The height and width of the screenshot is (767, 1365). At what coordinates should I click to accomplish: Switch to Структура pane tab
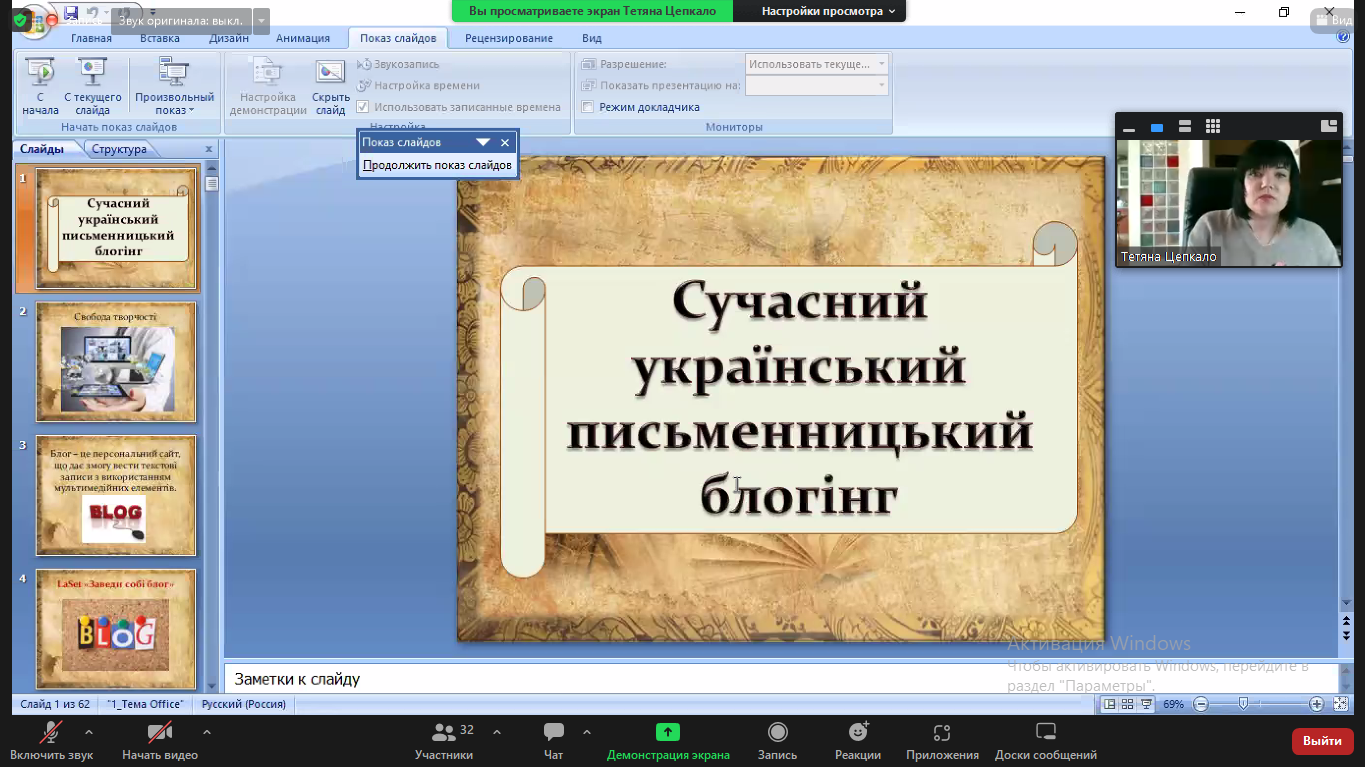(x=120, y=149)
